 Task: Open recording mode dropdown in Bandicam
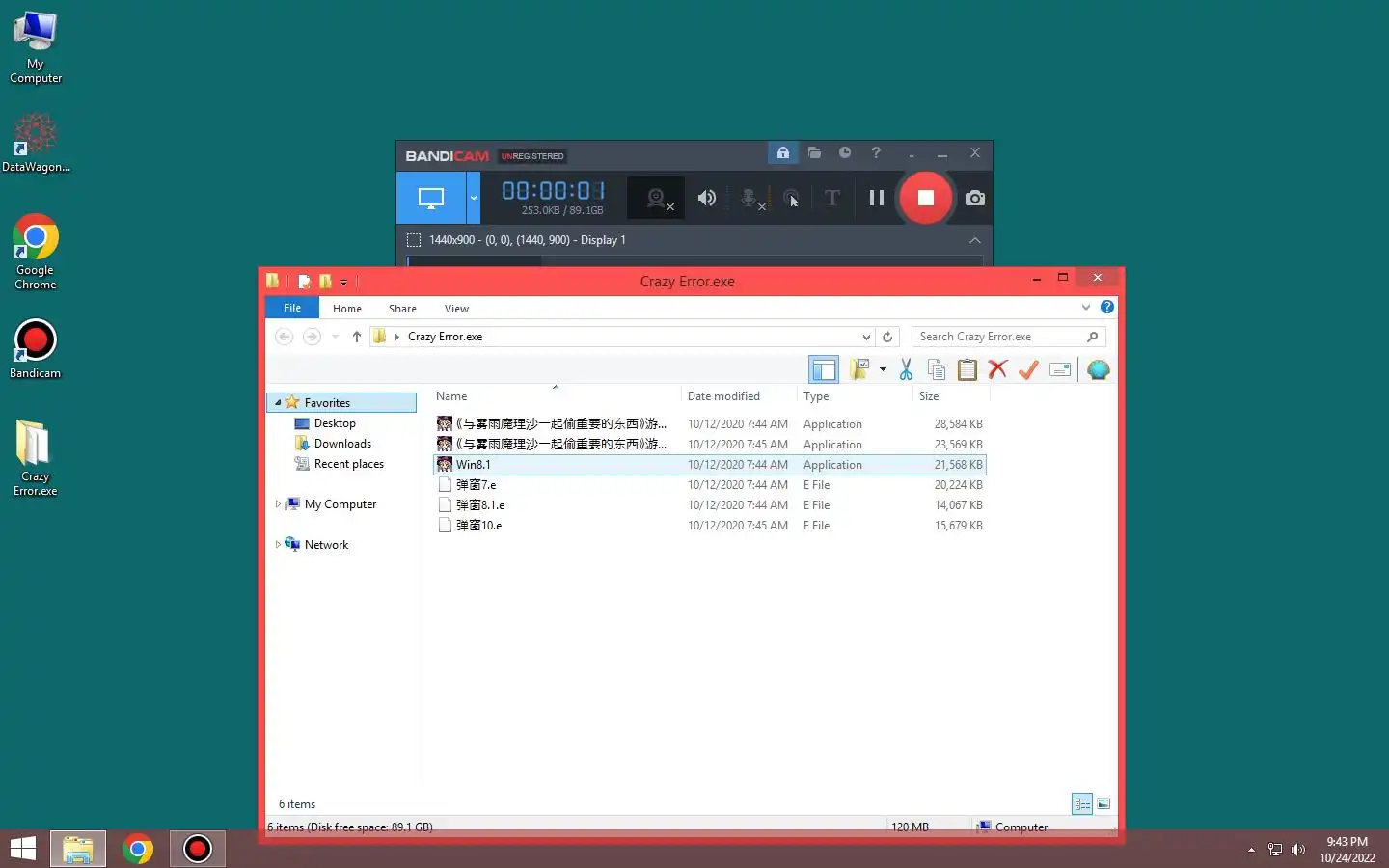473,198
